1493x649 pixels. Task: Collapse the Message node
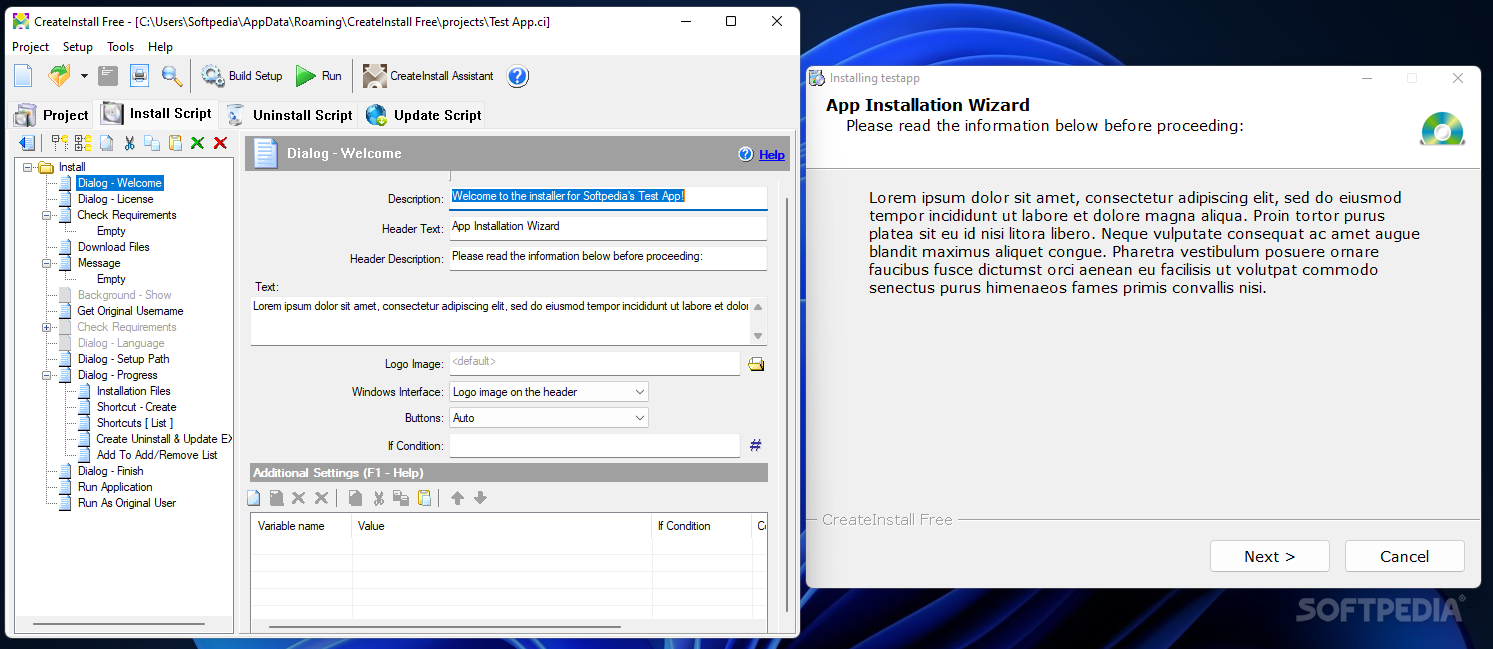pyautogui.click(x=46, y=263)
